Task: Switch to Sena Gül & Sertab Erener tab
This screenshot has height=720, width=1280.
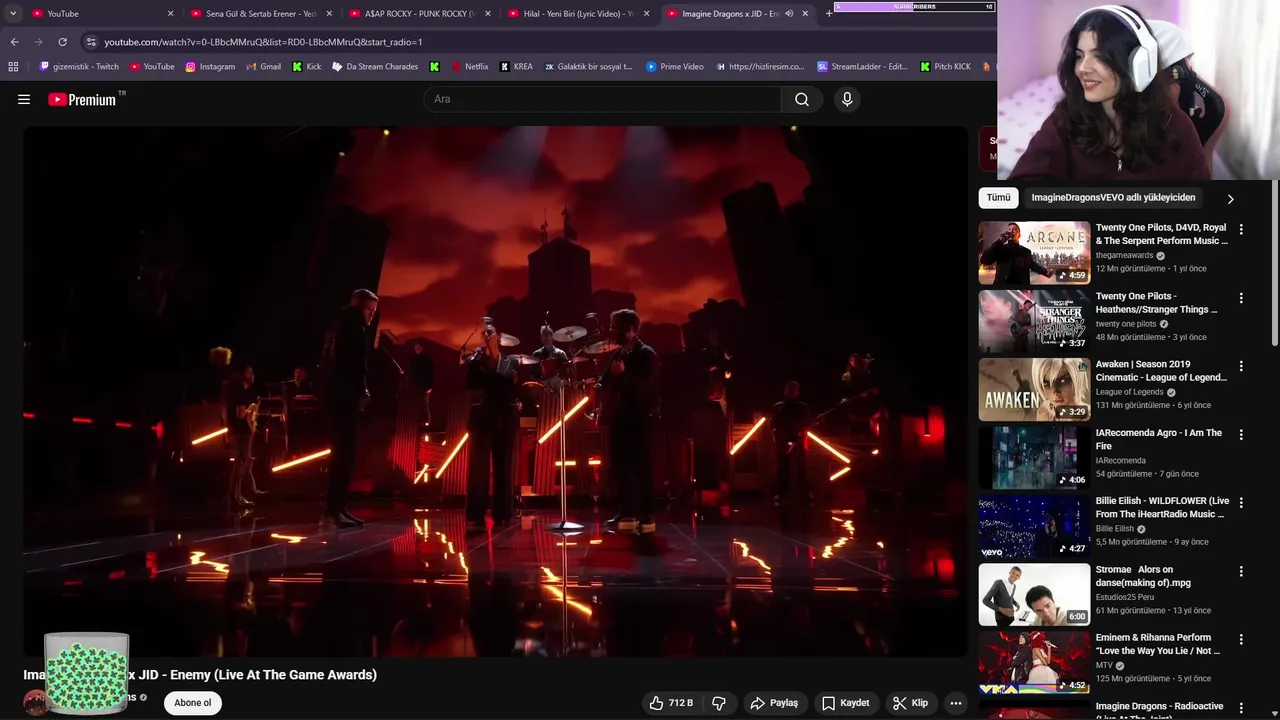Action: click(x=260, y=13)
